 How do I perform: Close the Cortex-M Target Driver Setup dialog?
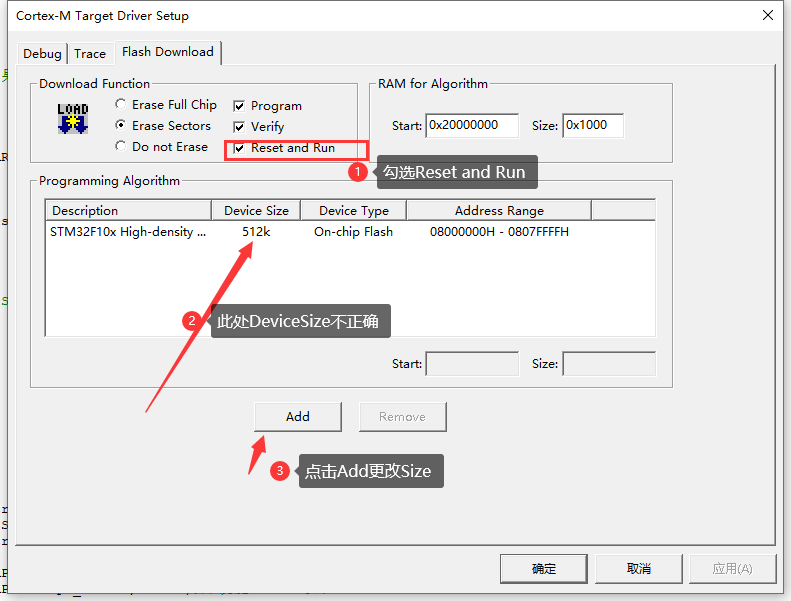pyautogui.click(x=768, y=15)
